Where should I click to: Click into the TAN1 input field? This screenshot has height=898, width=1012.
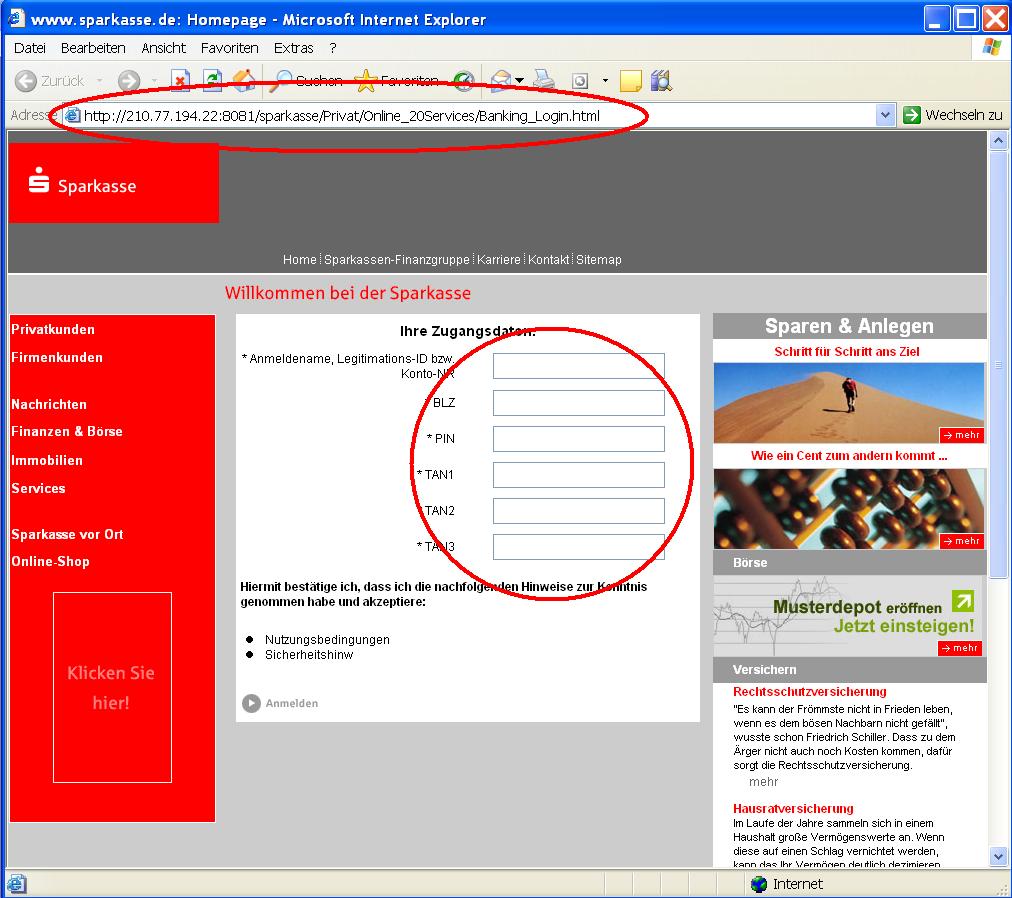579,475
